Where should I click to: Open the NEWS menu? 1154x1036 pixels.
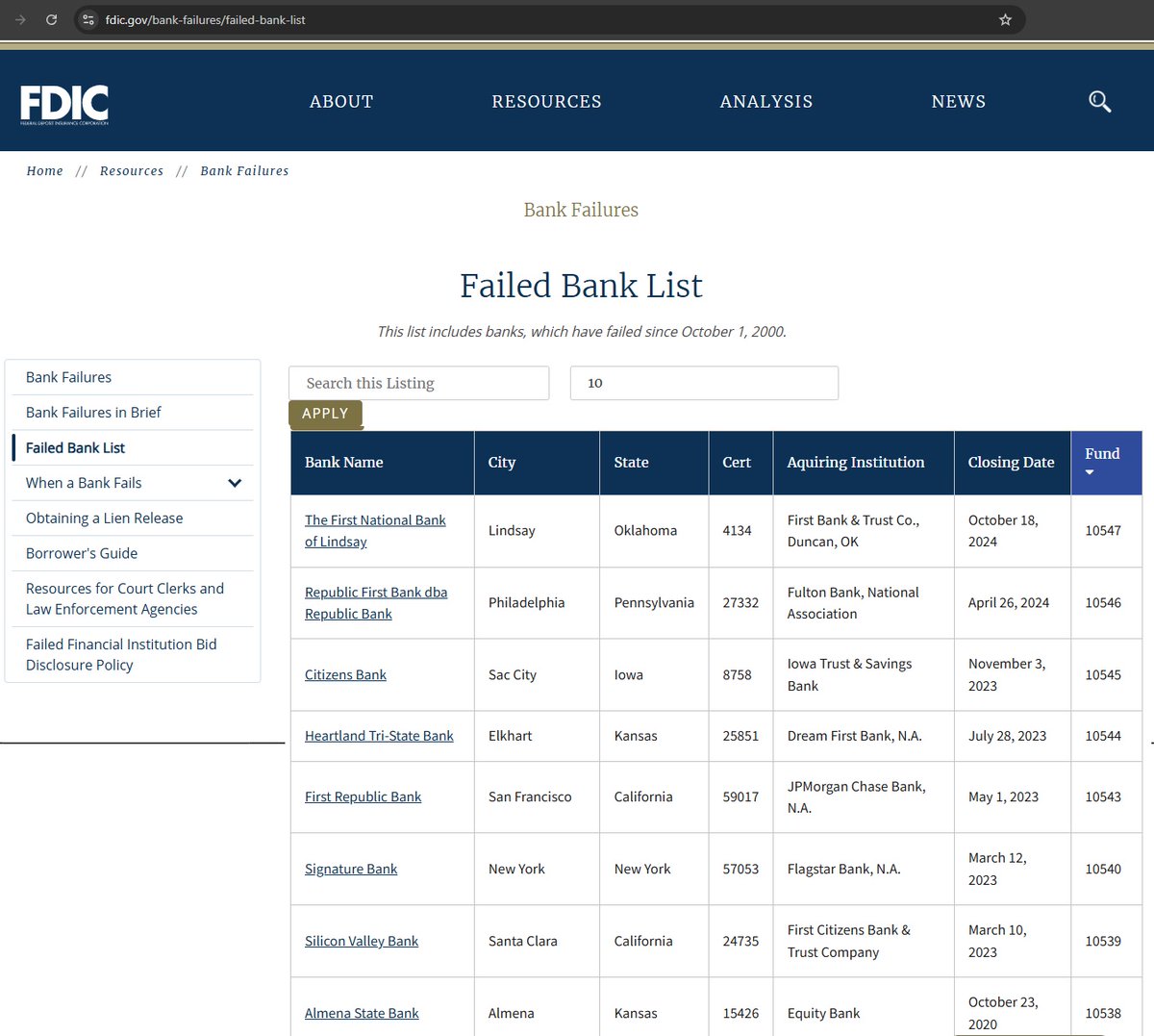click(959, 102)
